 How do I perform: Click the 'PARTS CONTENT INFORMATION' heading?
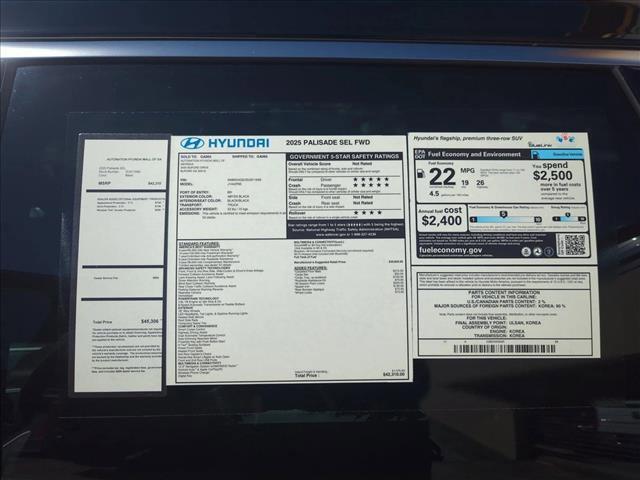504,293
